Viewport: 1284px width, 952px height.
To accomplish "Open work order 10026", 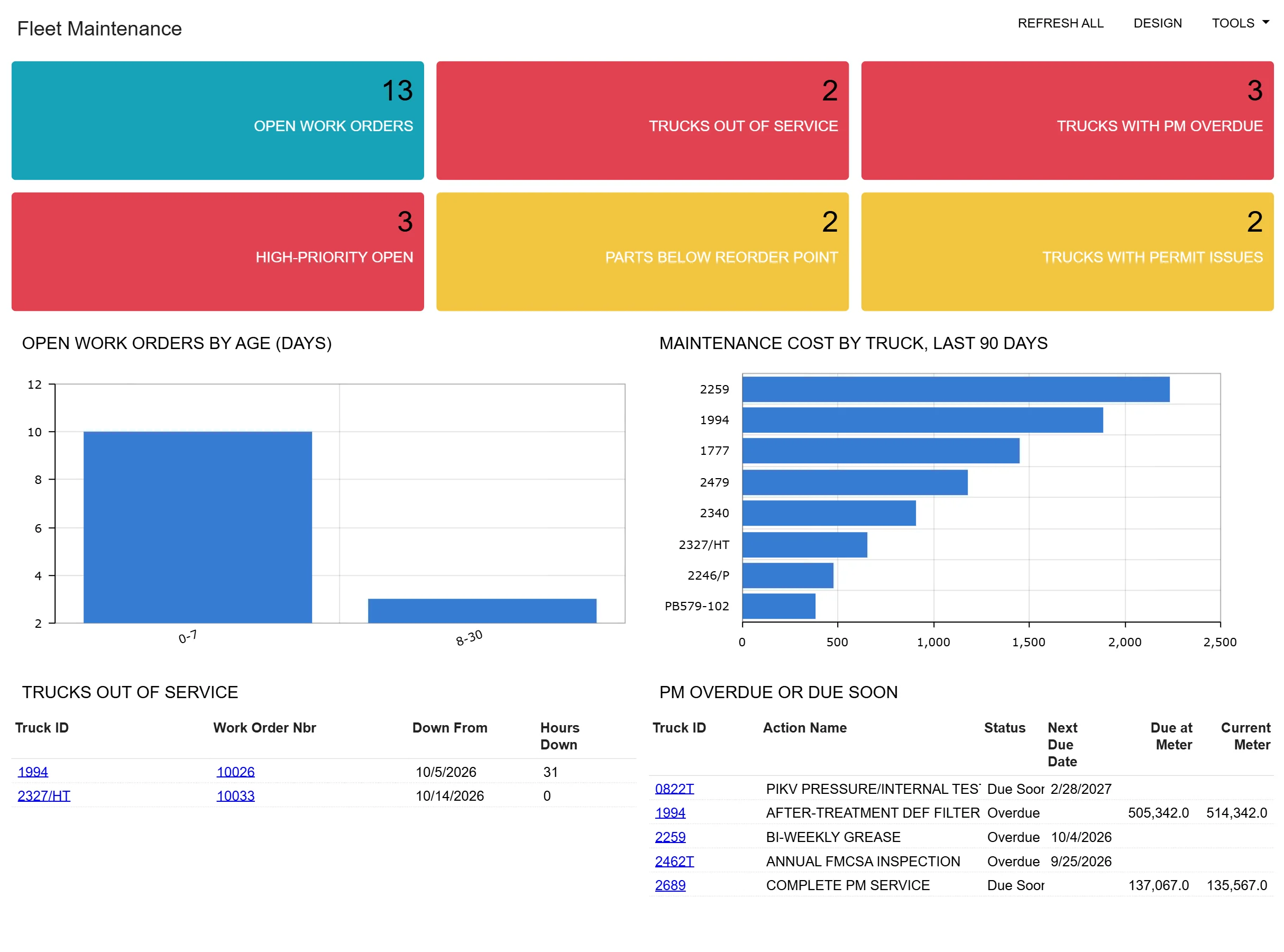I will tap(236, 772).
